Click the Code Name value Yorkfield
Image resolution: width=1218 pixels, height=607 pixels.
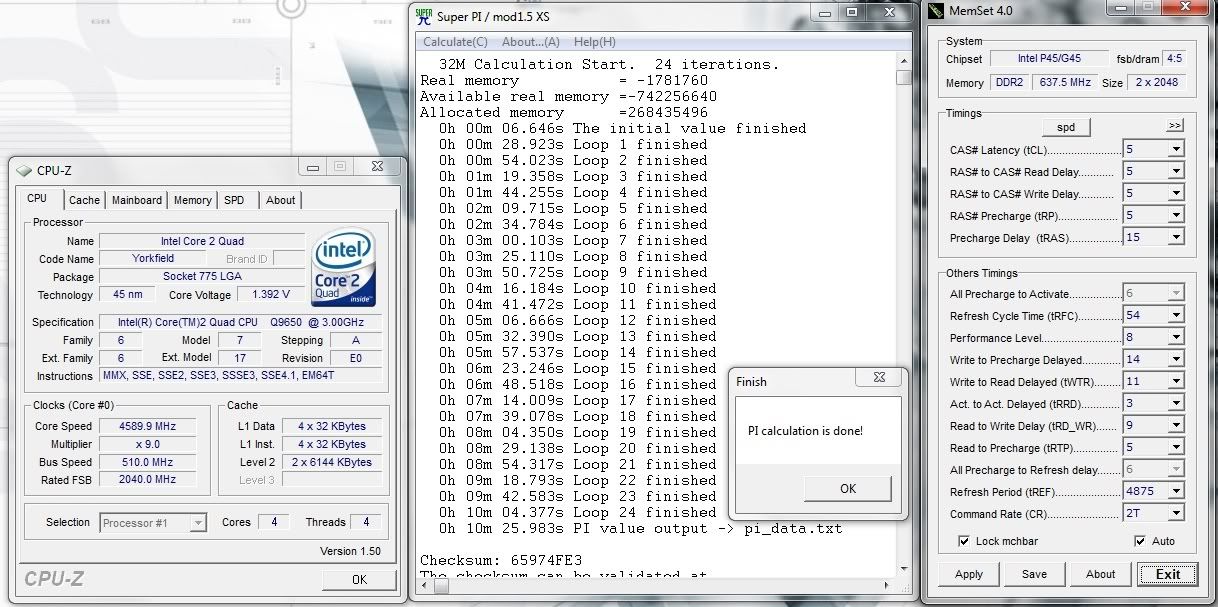[x=153, y=259]
